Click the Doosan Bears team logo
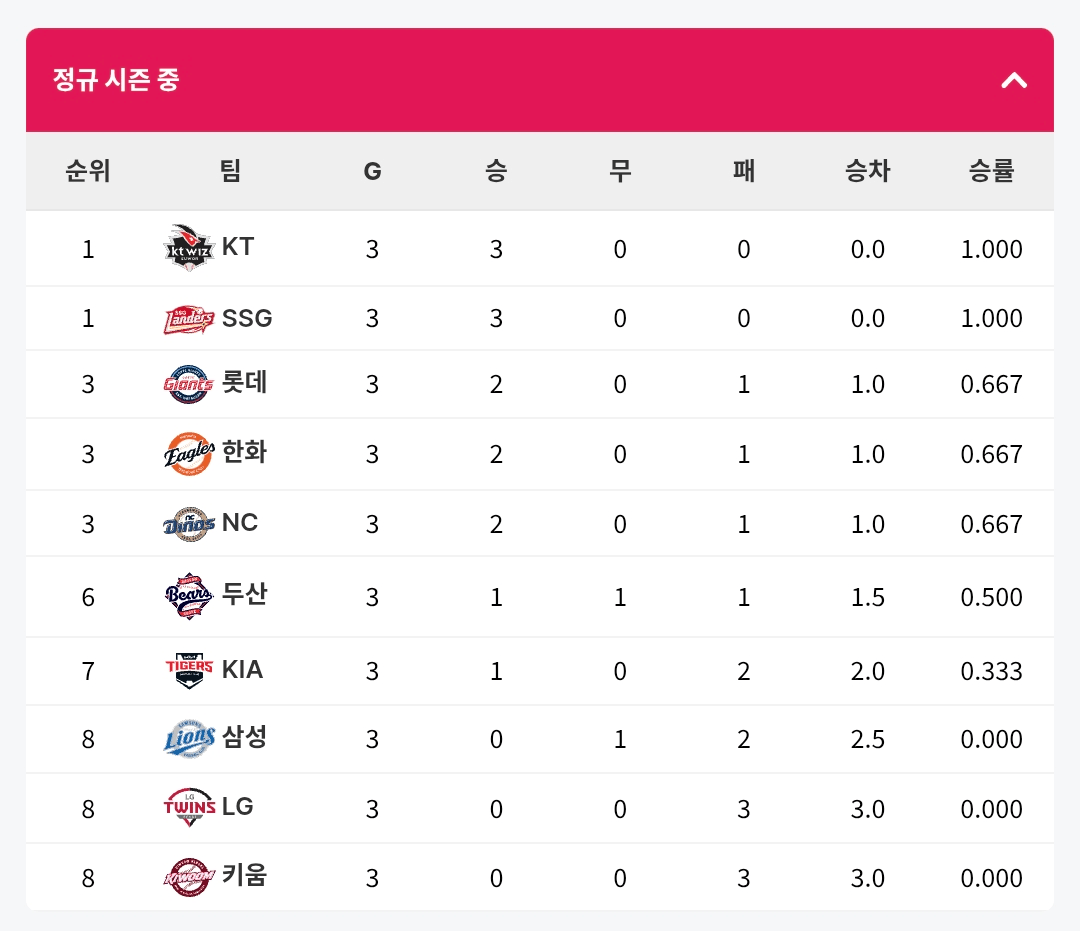This screenshot has height=931, width=1080. point(189,597)
